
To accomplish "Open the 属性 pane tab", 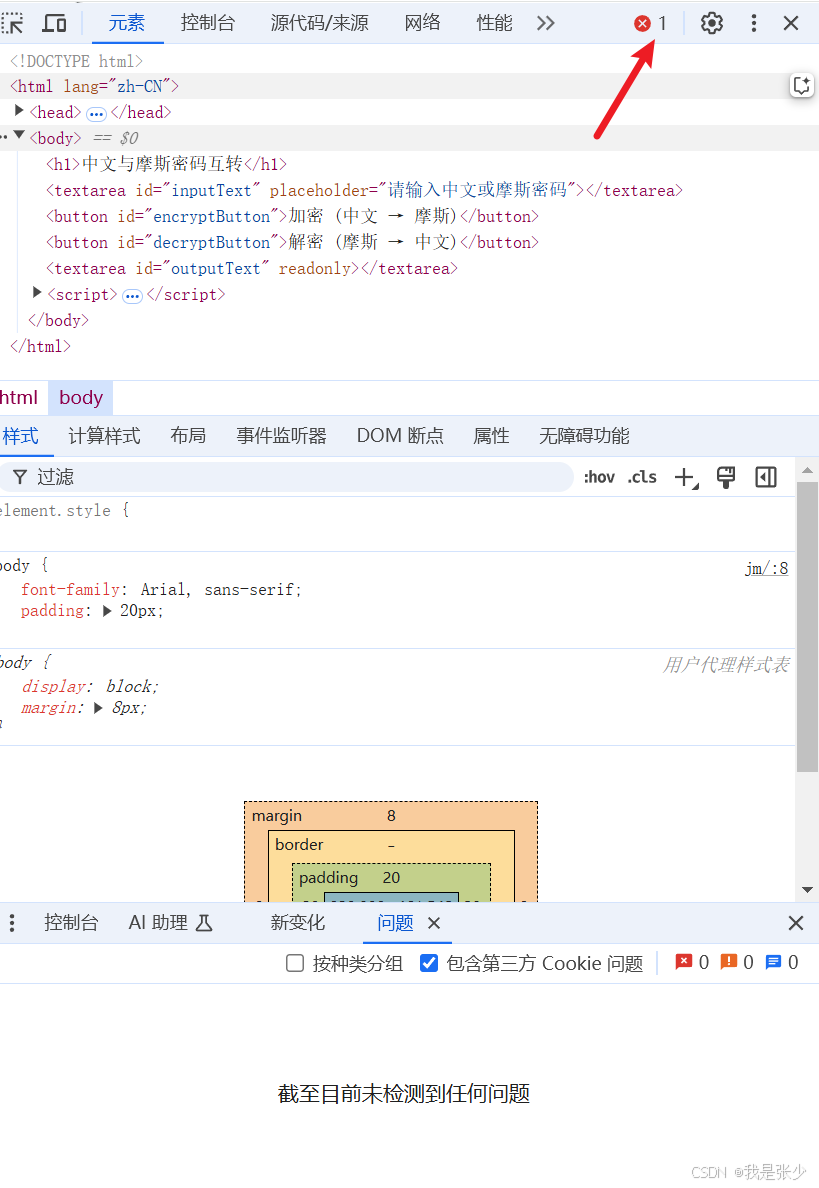I will click(491, 436).
